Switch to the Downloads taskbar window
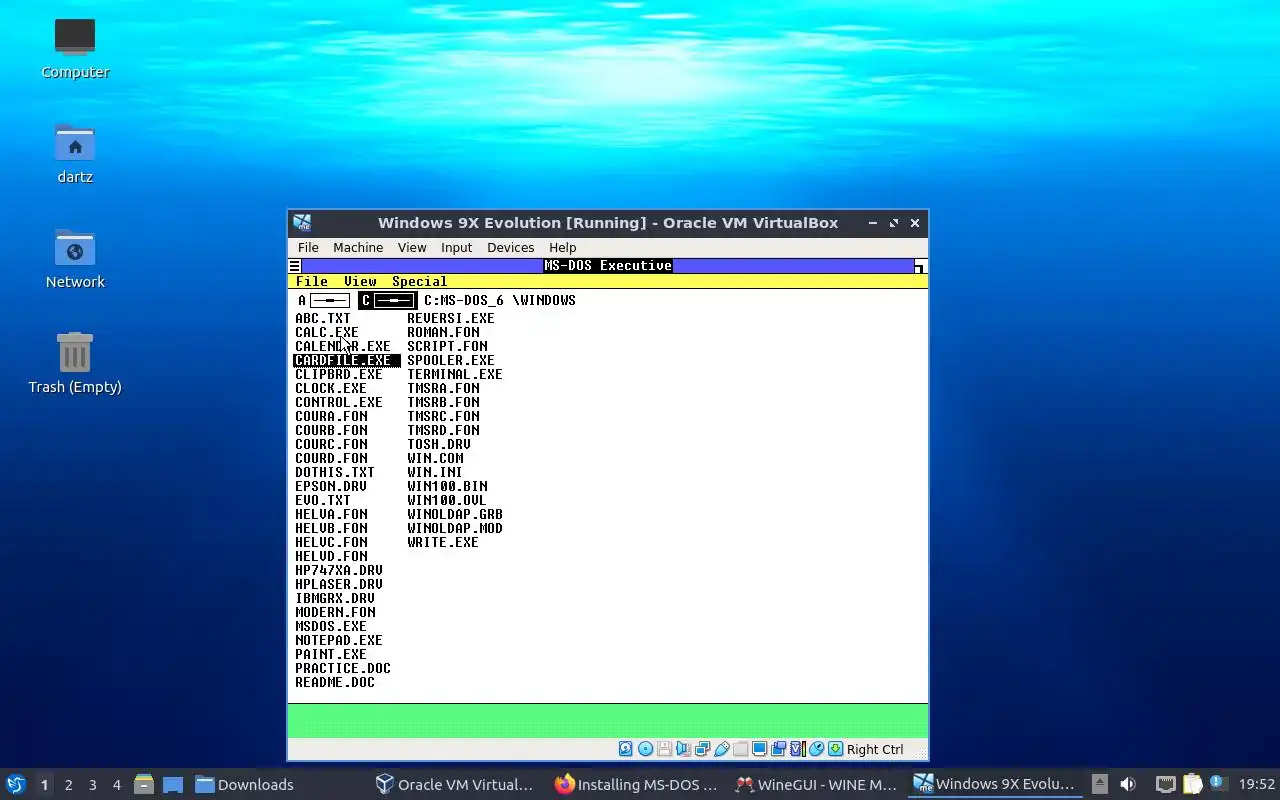Viewport: 1280px width, 800px height. [x=245, y=784]
